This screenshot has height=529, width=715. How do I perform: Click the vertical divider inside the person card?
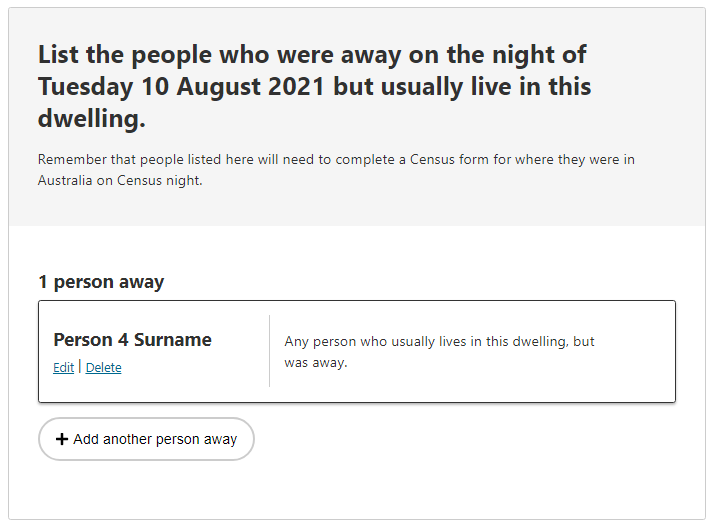(x=269, y=351)
